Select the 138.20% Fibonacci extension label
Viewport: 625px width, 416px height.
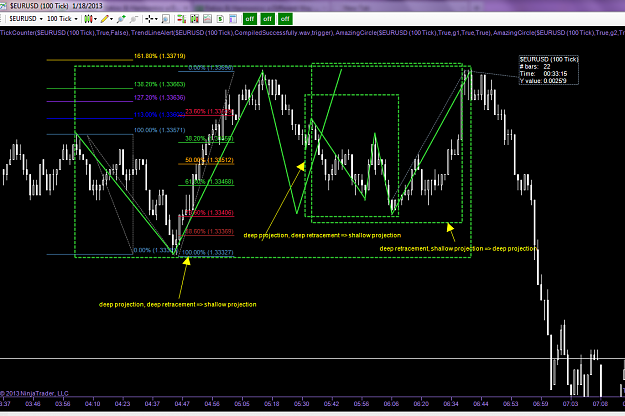159,84
